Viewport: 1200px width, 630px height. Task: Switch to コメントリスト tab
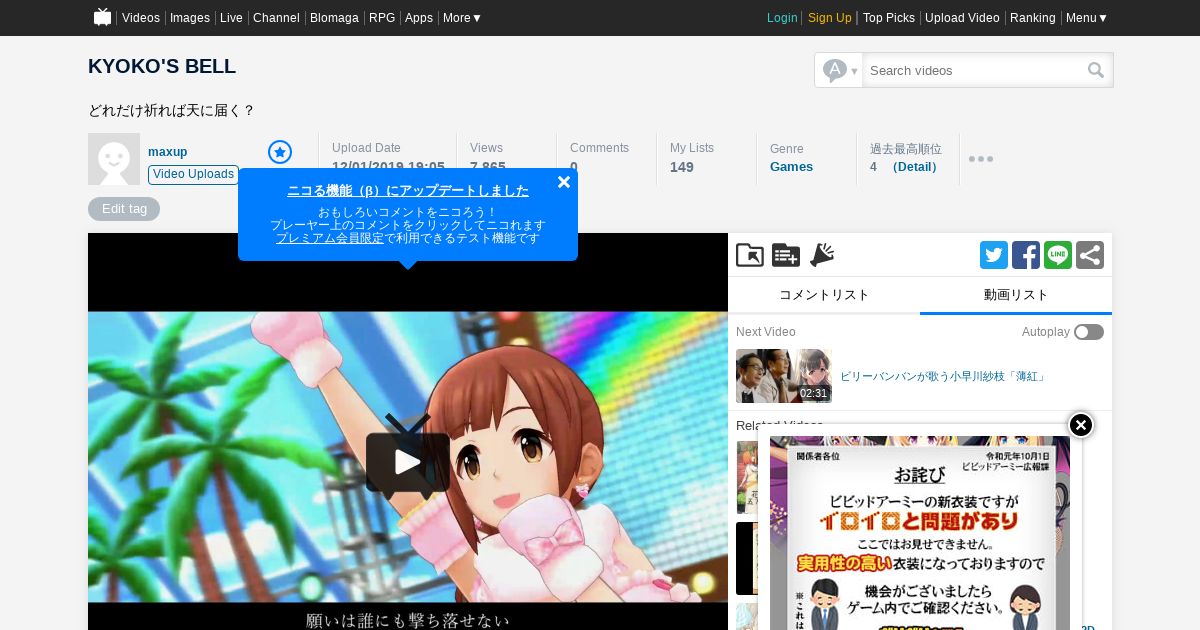(x=824, y=295)
